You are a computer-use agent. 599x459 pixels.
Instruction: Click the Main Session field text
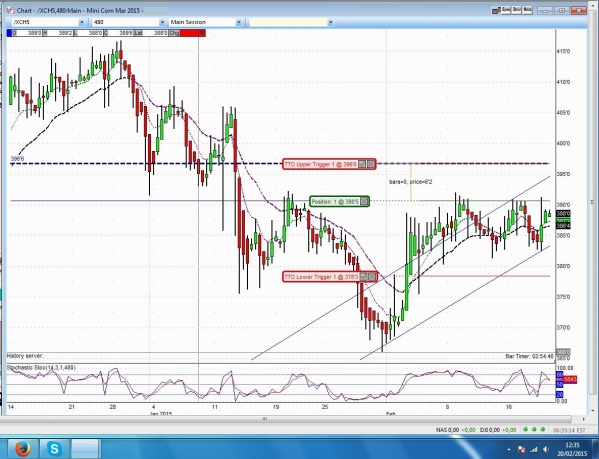tap(188, 23)
